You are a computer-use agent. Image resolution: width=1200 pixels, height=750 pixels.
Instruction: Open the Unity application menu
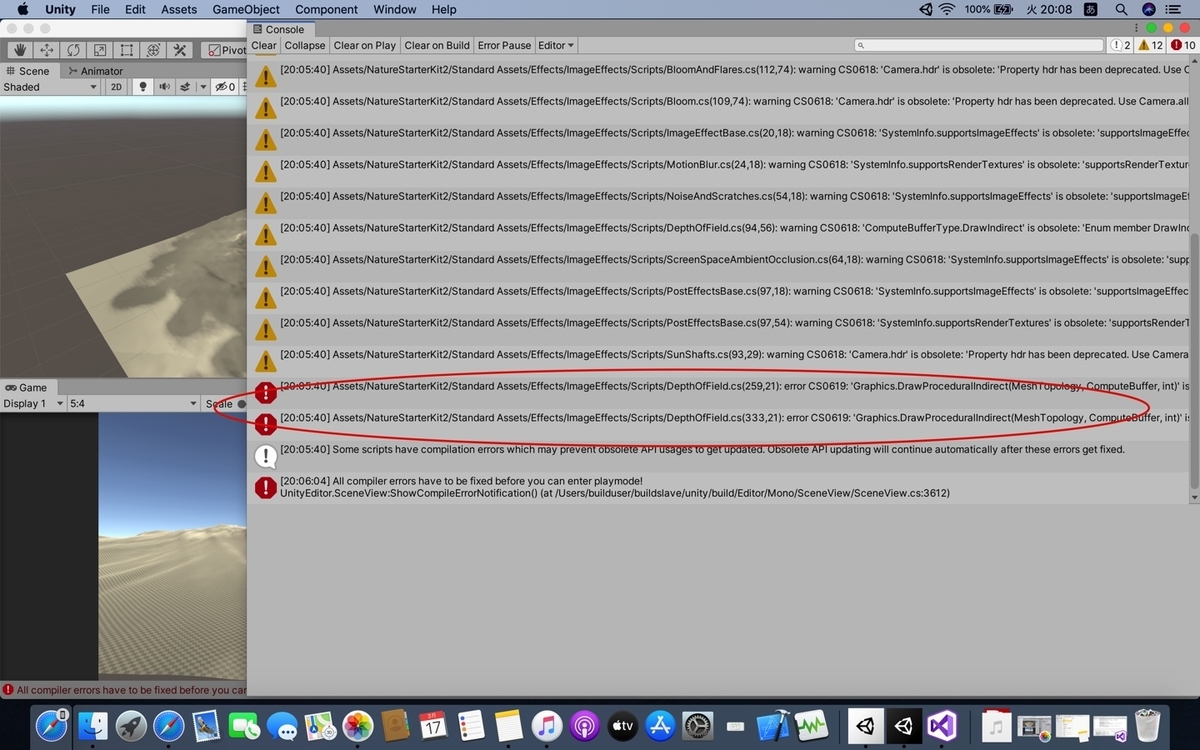60,10
